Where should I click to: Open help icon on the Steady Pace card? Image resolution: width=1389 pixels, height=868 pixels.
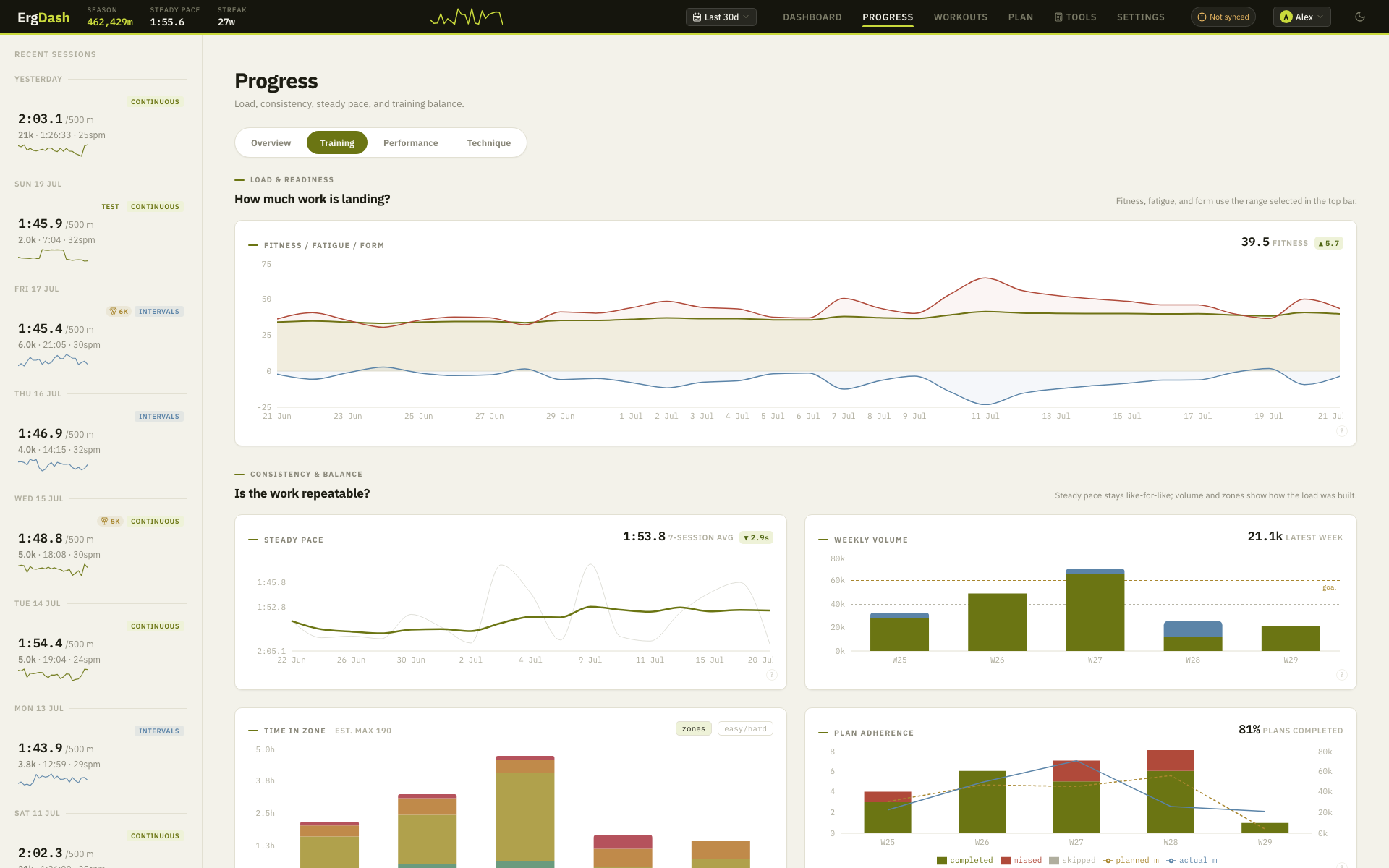771,675
